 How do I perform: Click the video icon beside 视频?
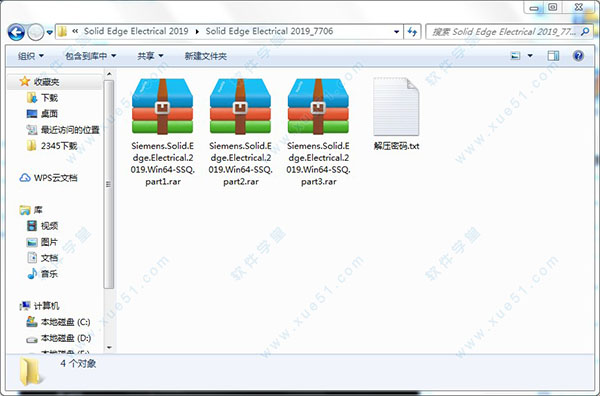pyautogui.click(x=32, y=226)
